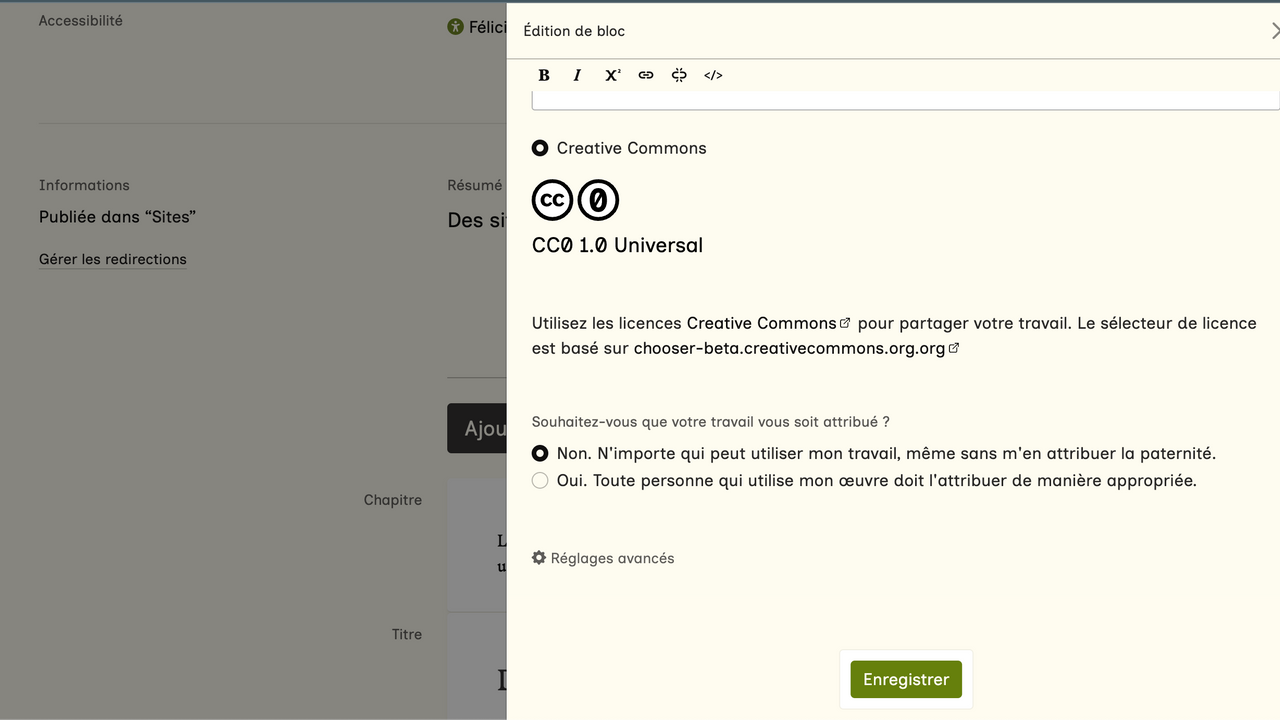Save the block with Enregistrer
Screen dimensions: 1280x720
[x=906, y=679]
